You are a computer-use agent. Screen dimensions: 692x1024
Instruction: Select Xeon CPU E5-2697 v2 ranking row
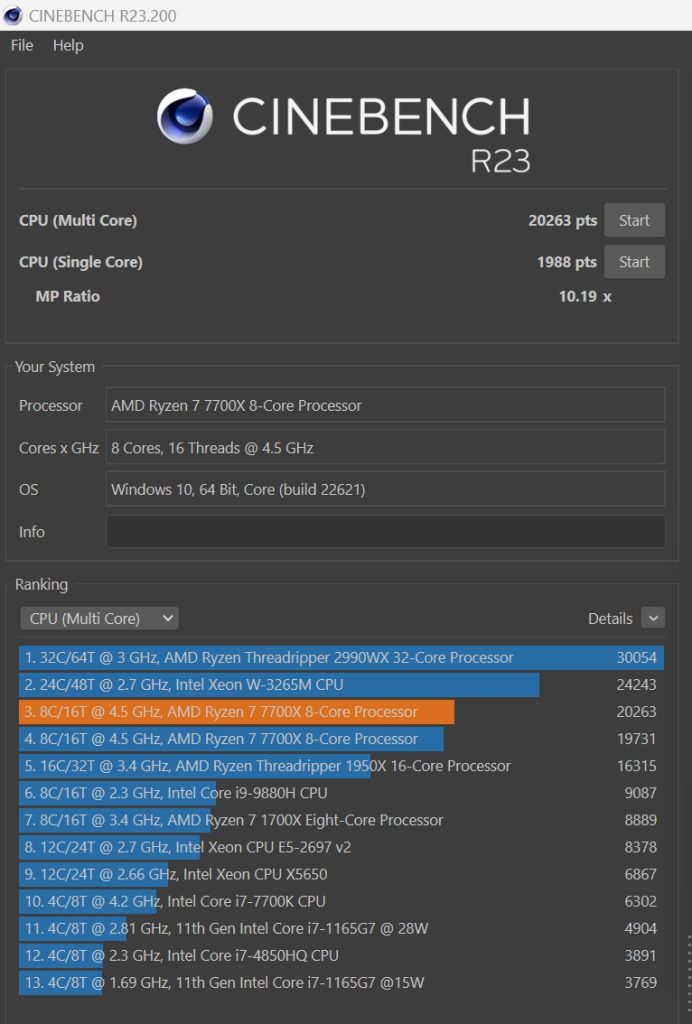(x=341, y=847)
